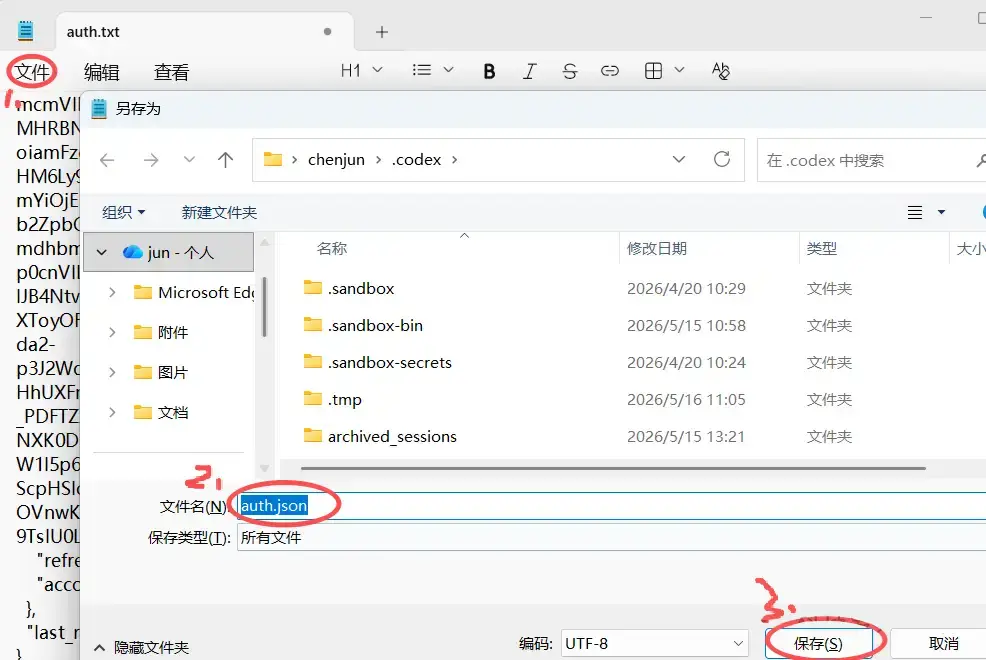The image size is (986, 660).
Task: Collapse the jun - 个人 tree node
Action: (101, 253)
